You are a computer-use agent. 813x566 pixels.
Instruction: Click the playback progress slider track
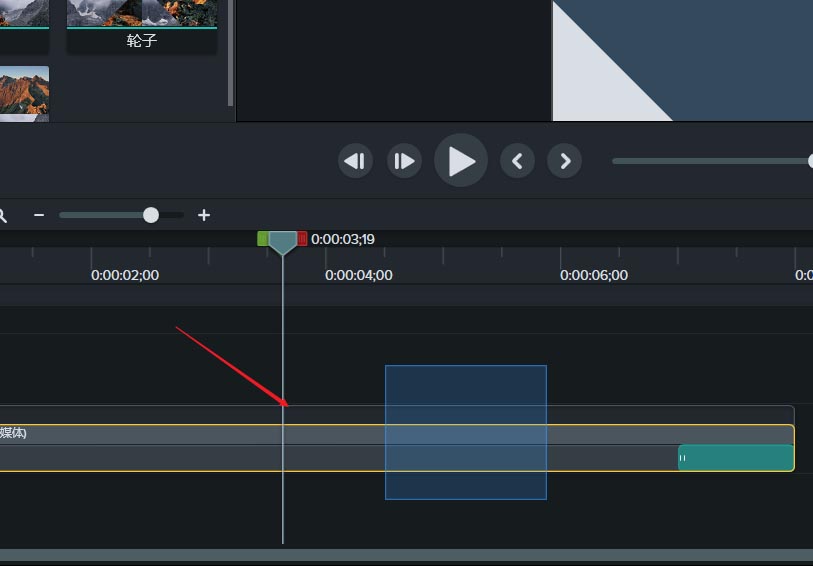(x=710, y=161)
